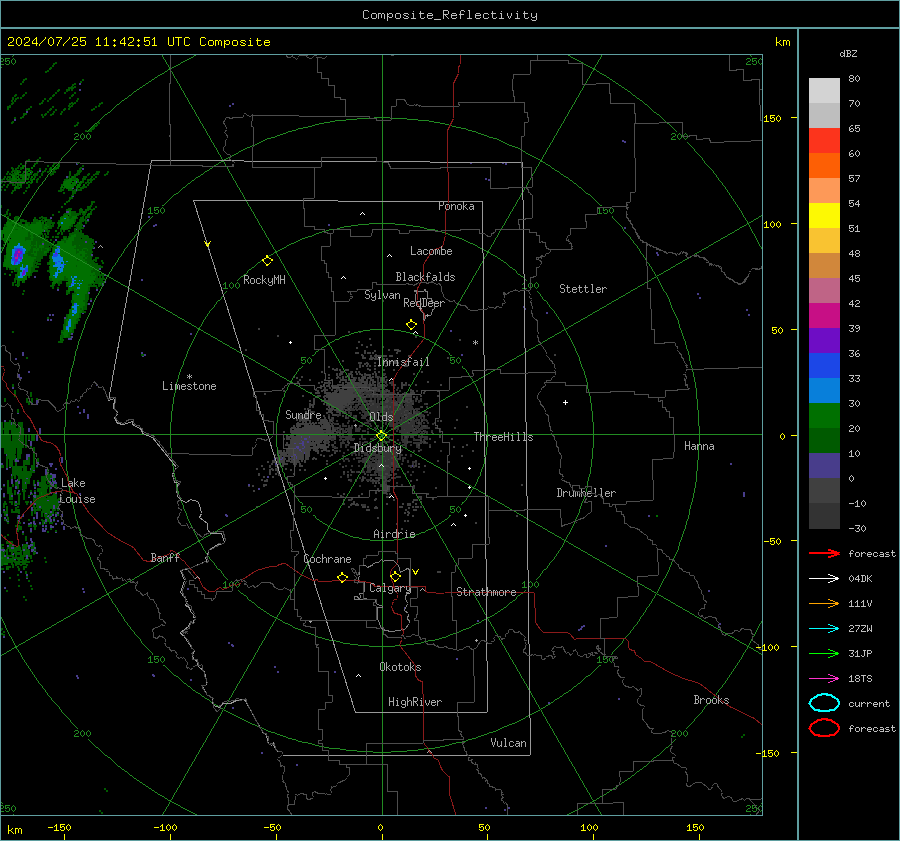Image resolution: width=900 pixels, height=841 pixels.
Task: Click the blue storm cell echo in northwest
Action: tap(57, 261)
